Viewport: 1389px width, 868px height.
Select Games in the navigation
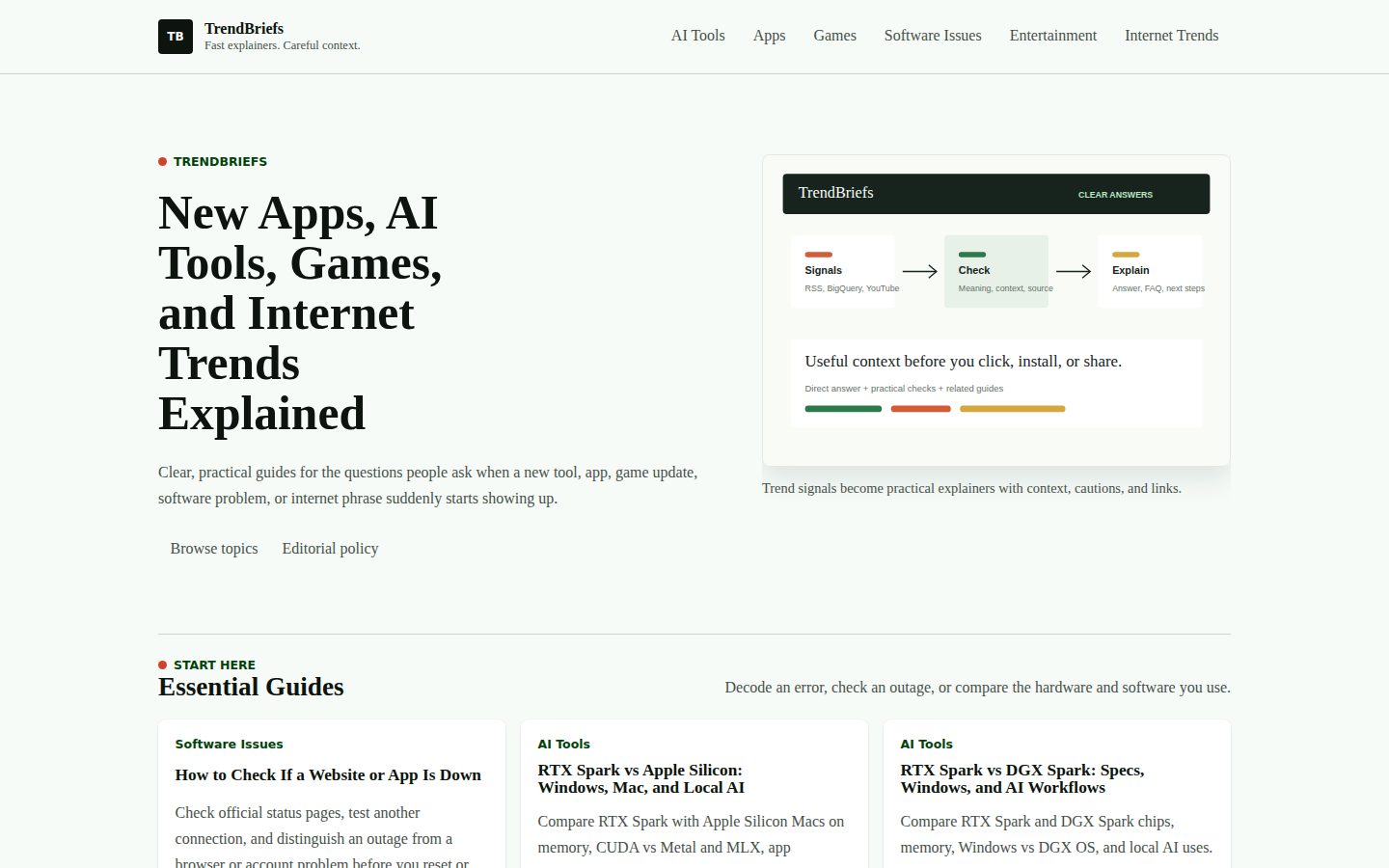pos(834,36)
